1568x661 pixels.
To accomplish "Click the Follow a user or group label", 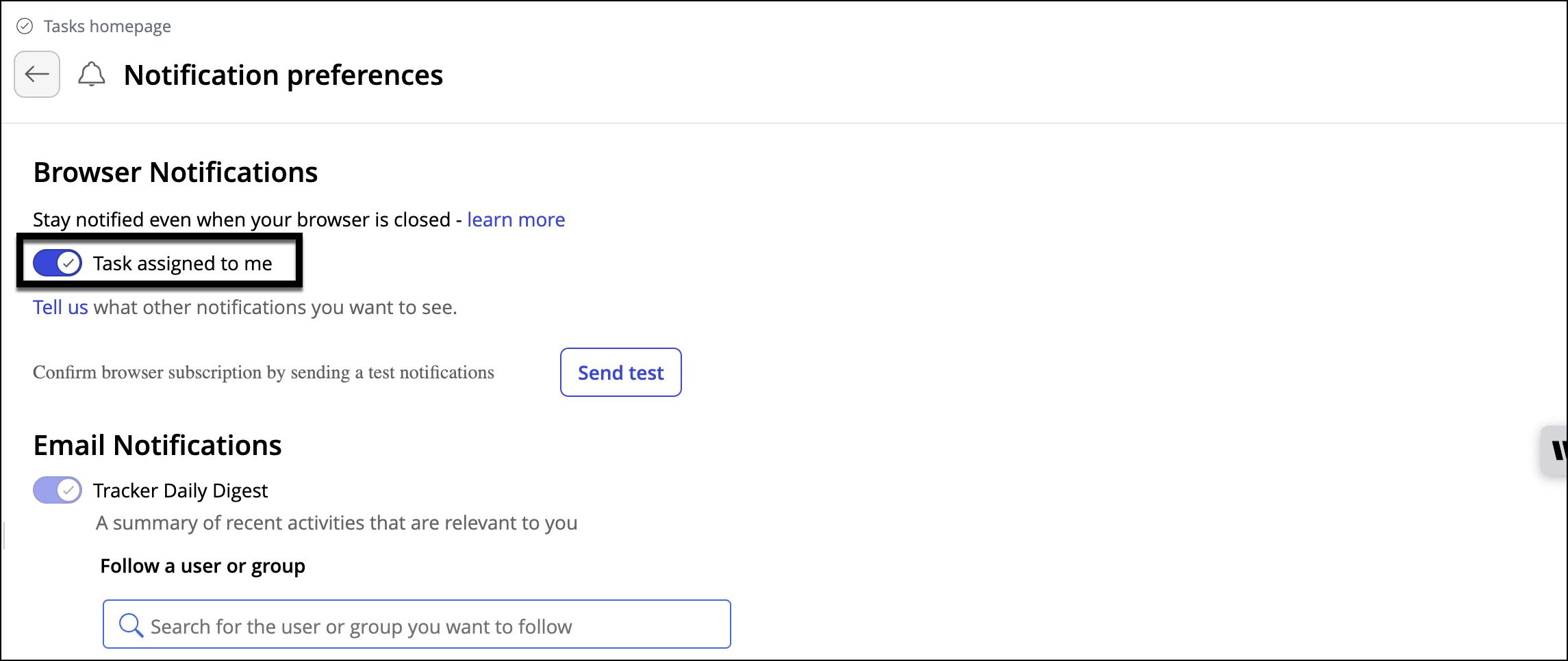I will (x=203, y=567).
